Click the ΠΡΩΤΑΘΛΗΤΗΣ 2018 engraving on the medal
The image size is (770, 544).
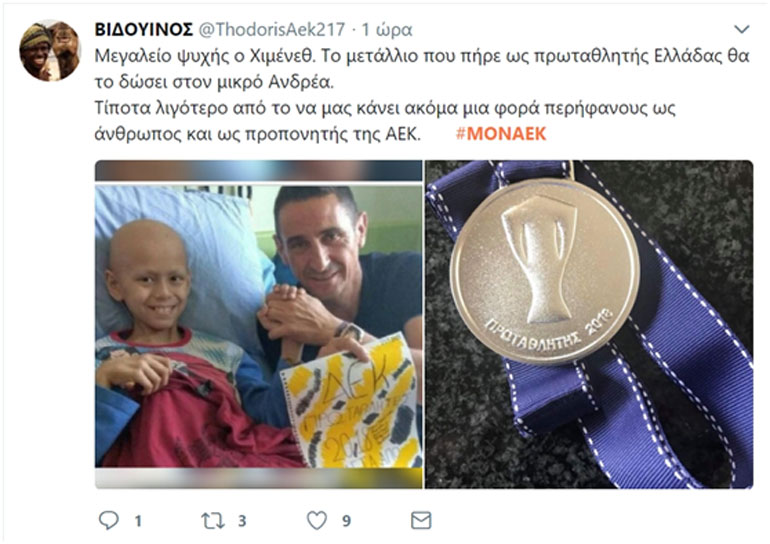[549, 331]
